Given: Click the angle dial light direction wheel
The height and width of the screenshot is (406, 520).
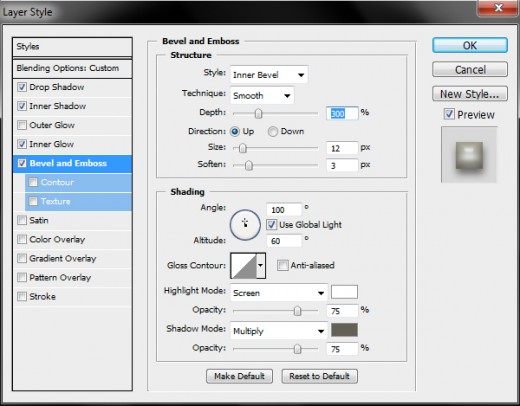Looking at the screenshot, I should pos(245,225).
